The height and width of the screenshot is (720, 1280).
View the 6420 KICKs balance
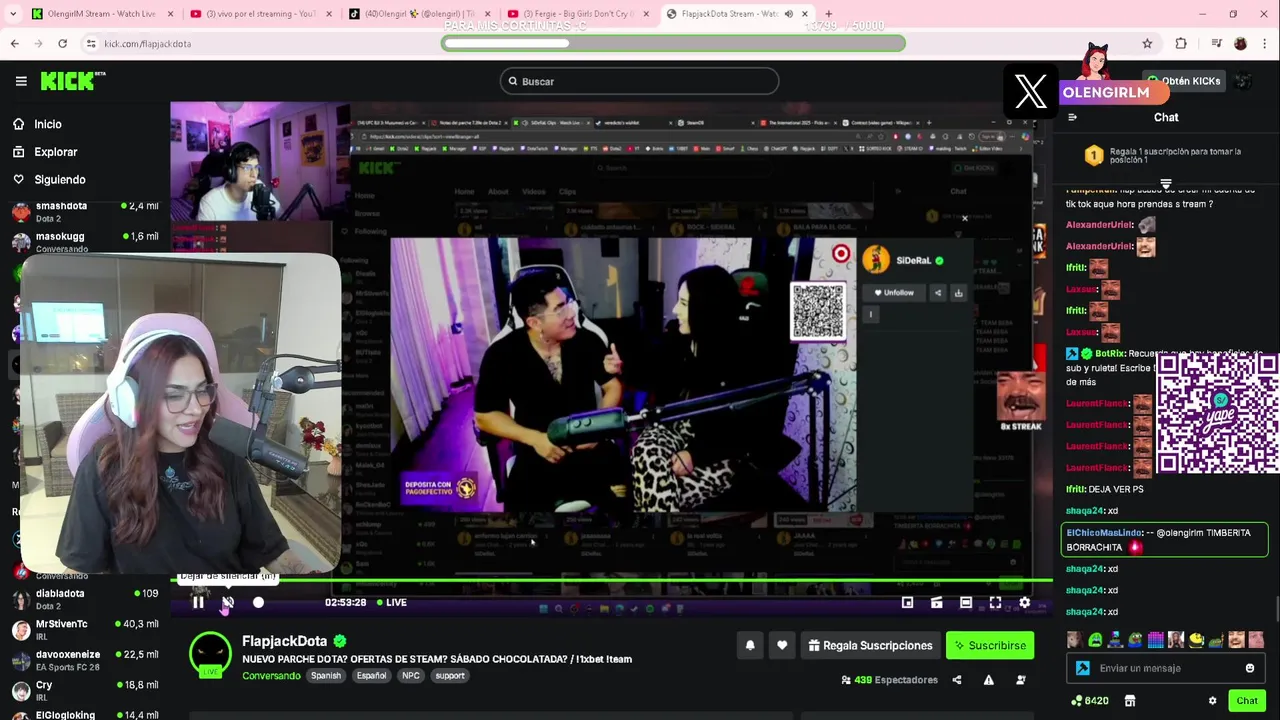1089,701
